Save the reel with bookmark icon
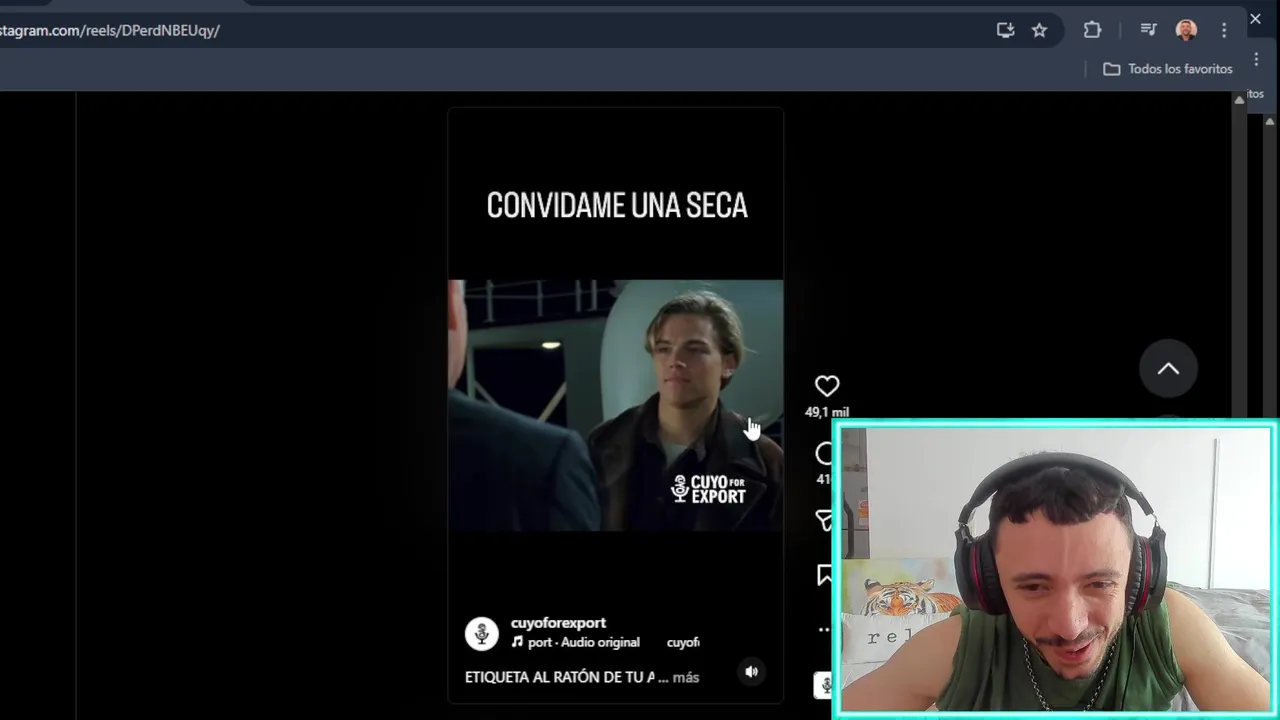1280x720 pixels. (825, 575)
